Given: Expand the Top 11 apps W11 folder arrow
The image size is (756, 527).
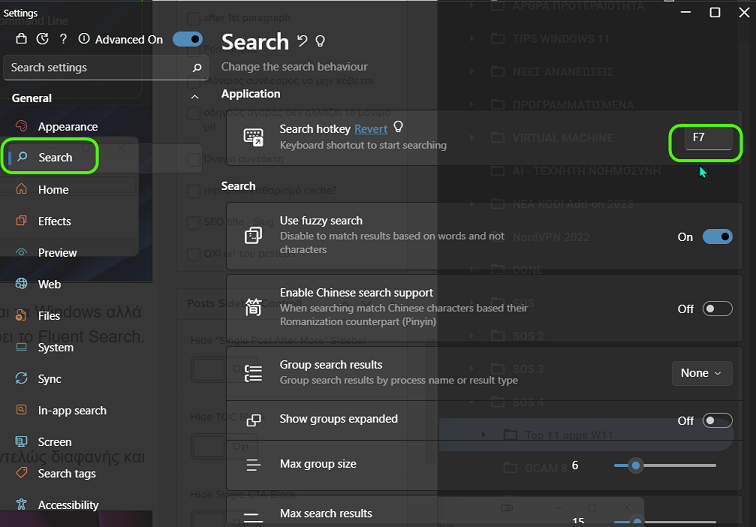Looking at the screenshot, I should [x=484, y=435].
